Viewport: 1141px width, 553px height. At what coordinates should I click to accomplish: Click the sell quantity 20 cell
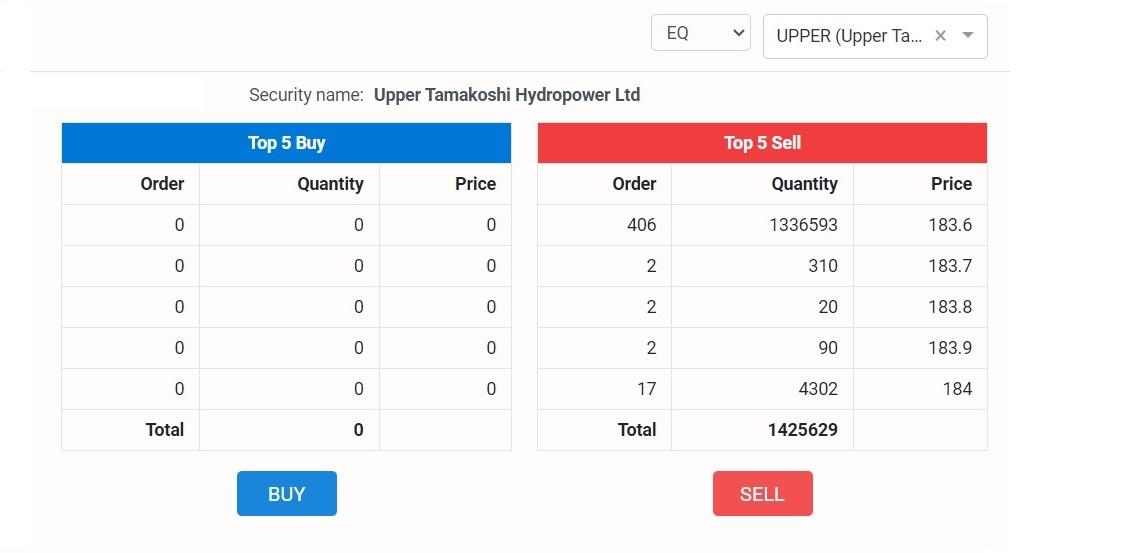click(x=763, y=307)
